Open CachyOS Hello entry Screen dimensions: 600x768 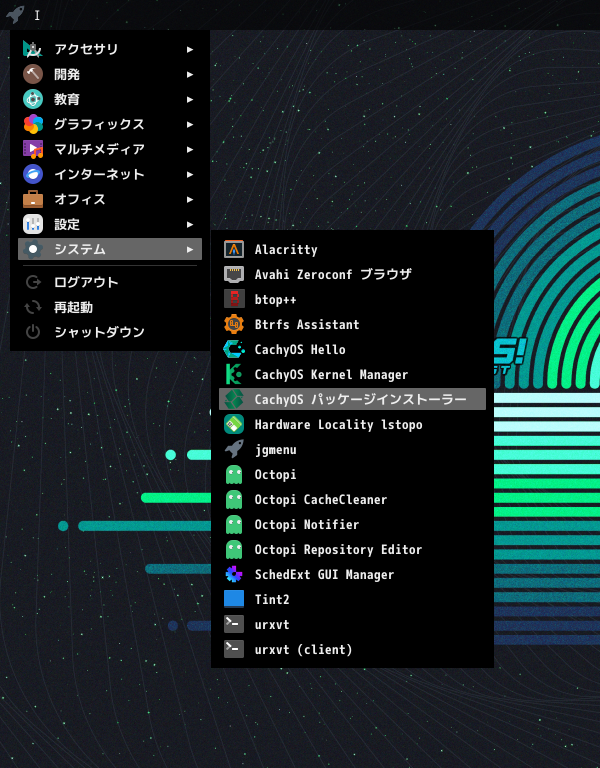(x=352, y=349)
